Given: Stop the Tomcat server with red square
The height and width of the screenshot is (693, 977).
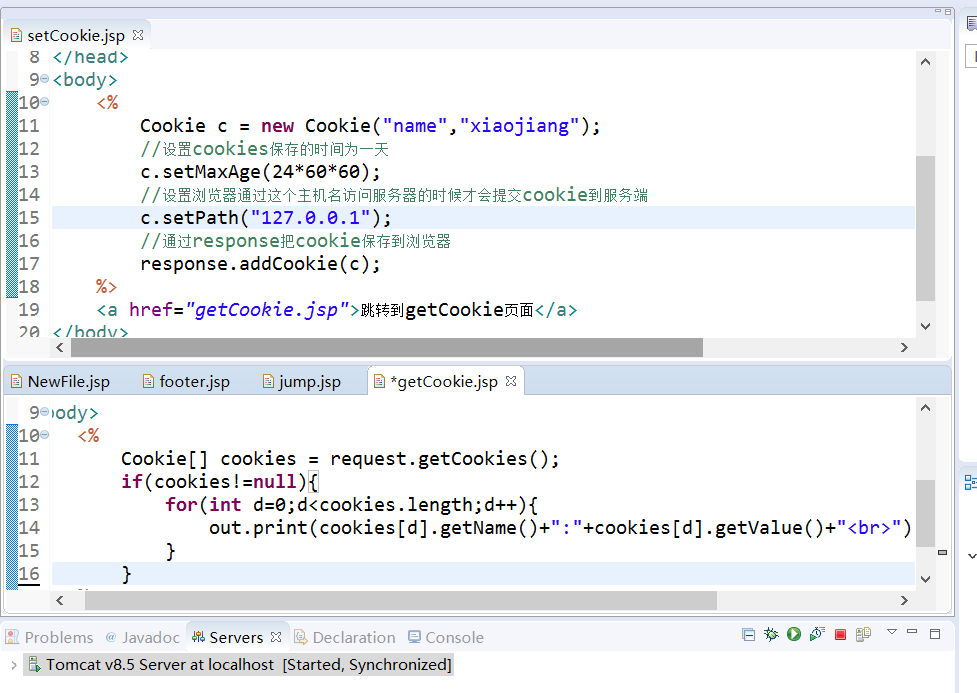Looking at the screenshot, I should point(840,634).
